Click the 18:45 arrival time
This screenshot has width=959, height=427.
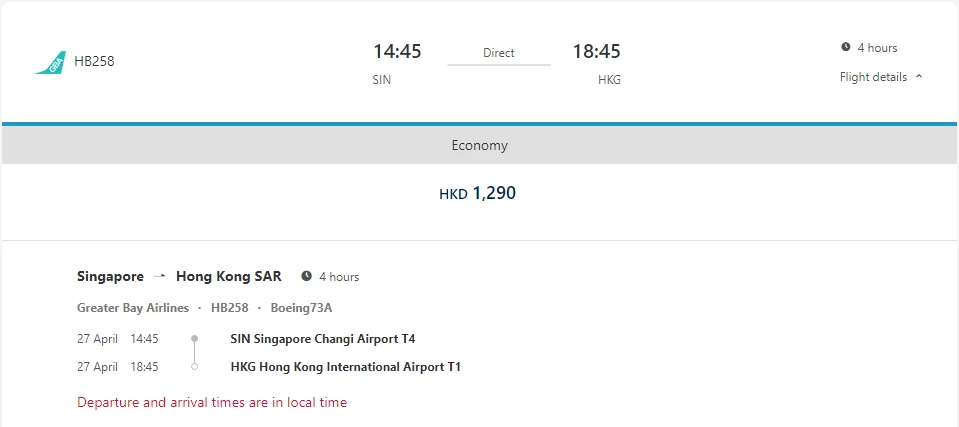coord(596,51)
